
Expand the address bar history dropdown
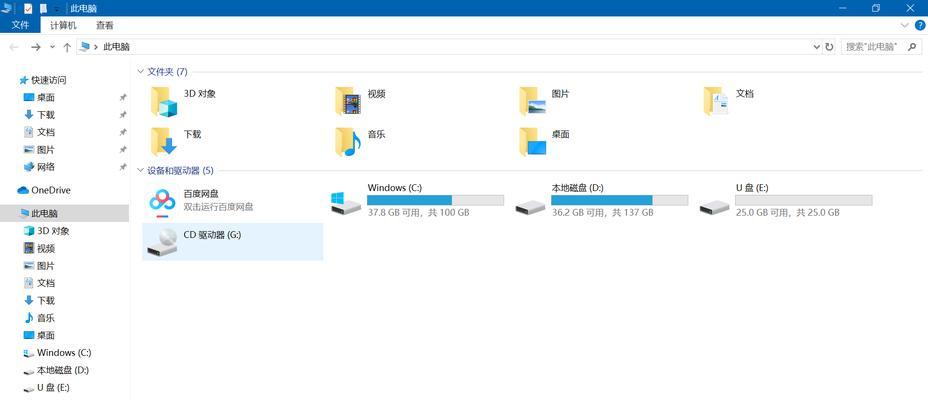click(x=816, y=47)
